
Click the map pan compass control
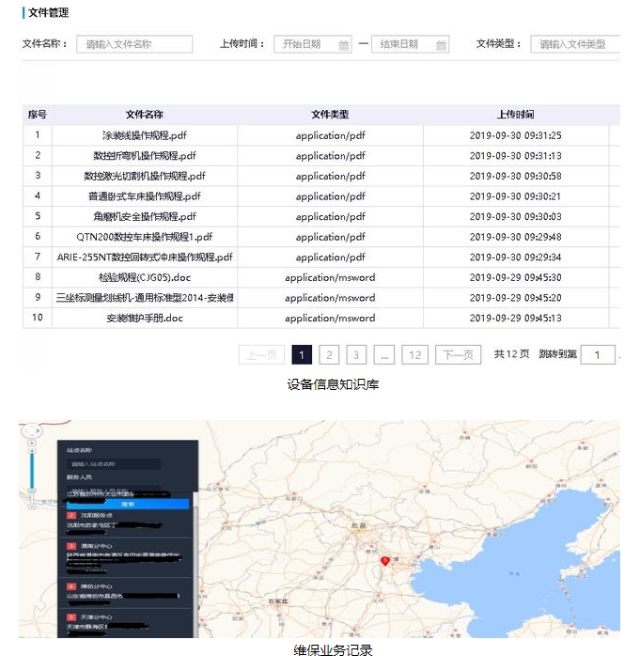[x=32, y=430]
